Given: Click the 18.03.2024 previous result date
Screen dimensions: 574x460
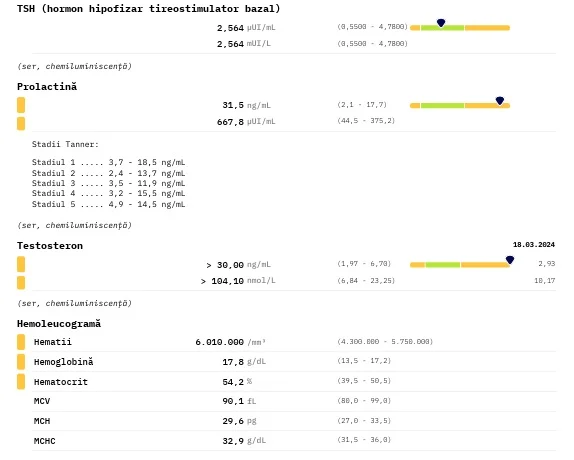Looking at the screenshot, I should (x=534, y=244).
